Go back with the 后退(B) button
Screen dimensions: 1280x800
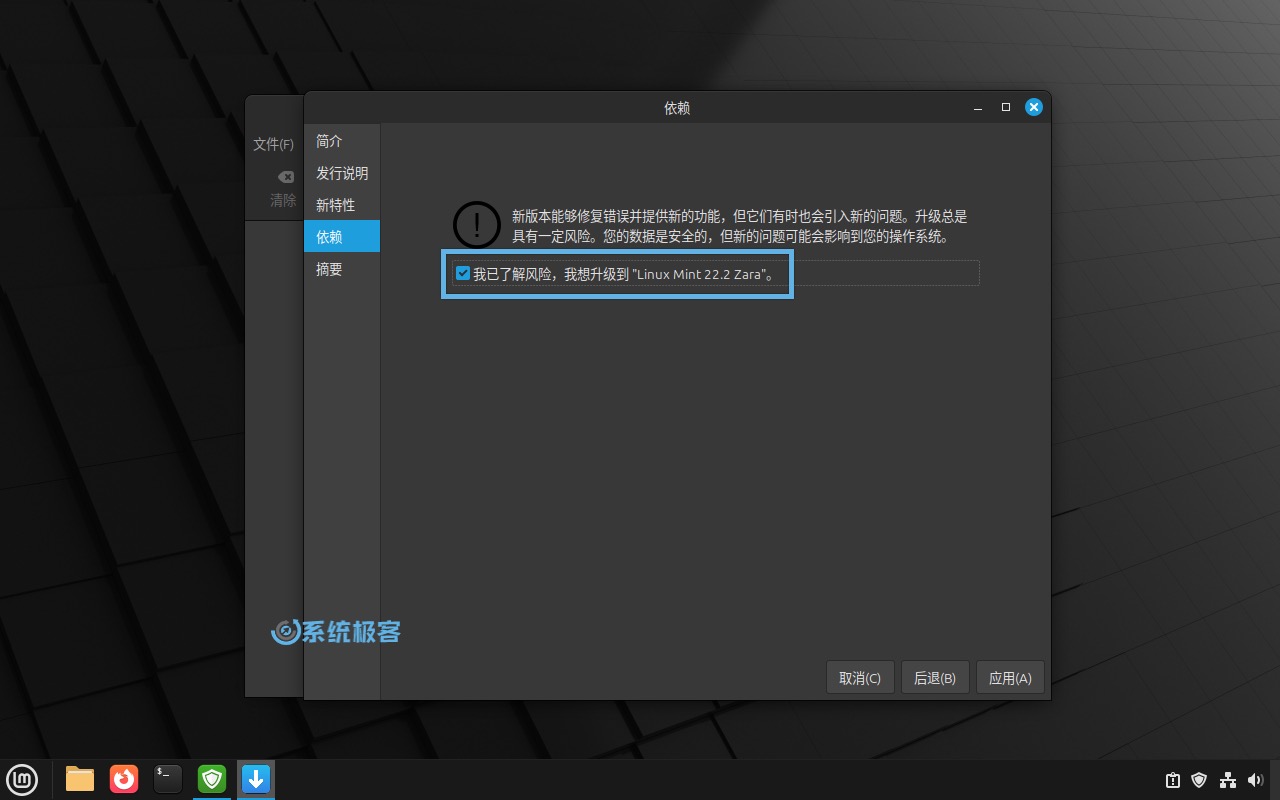[935, 678]
